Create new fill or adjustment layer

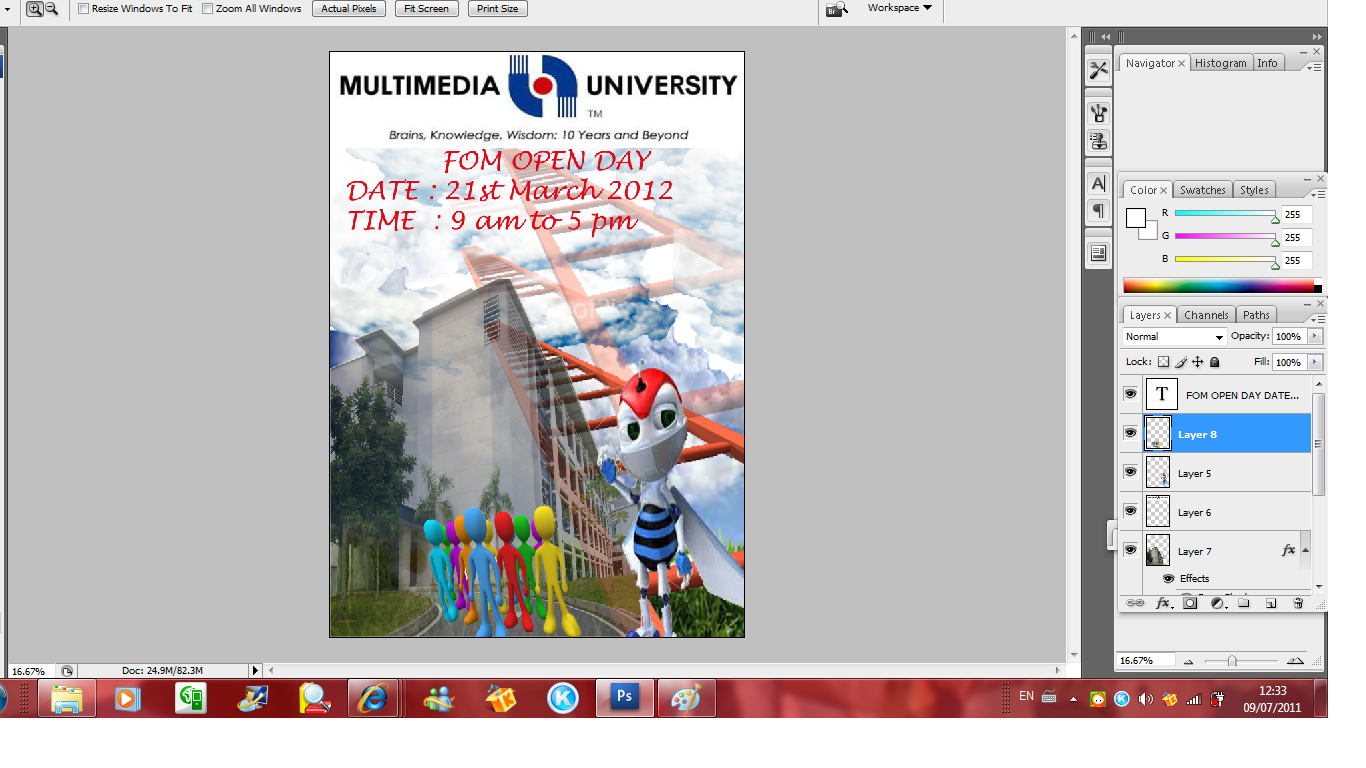(1217, 603)
